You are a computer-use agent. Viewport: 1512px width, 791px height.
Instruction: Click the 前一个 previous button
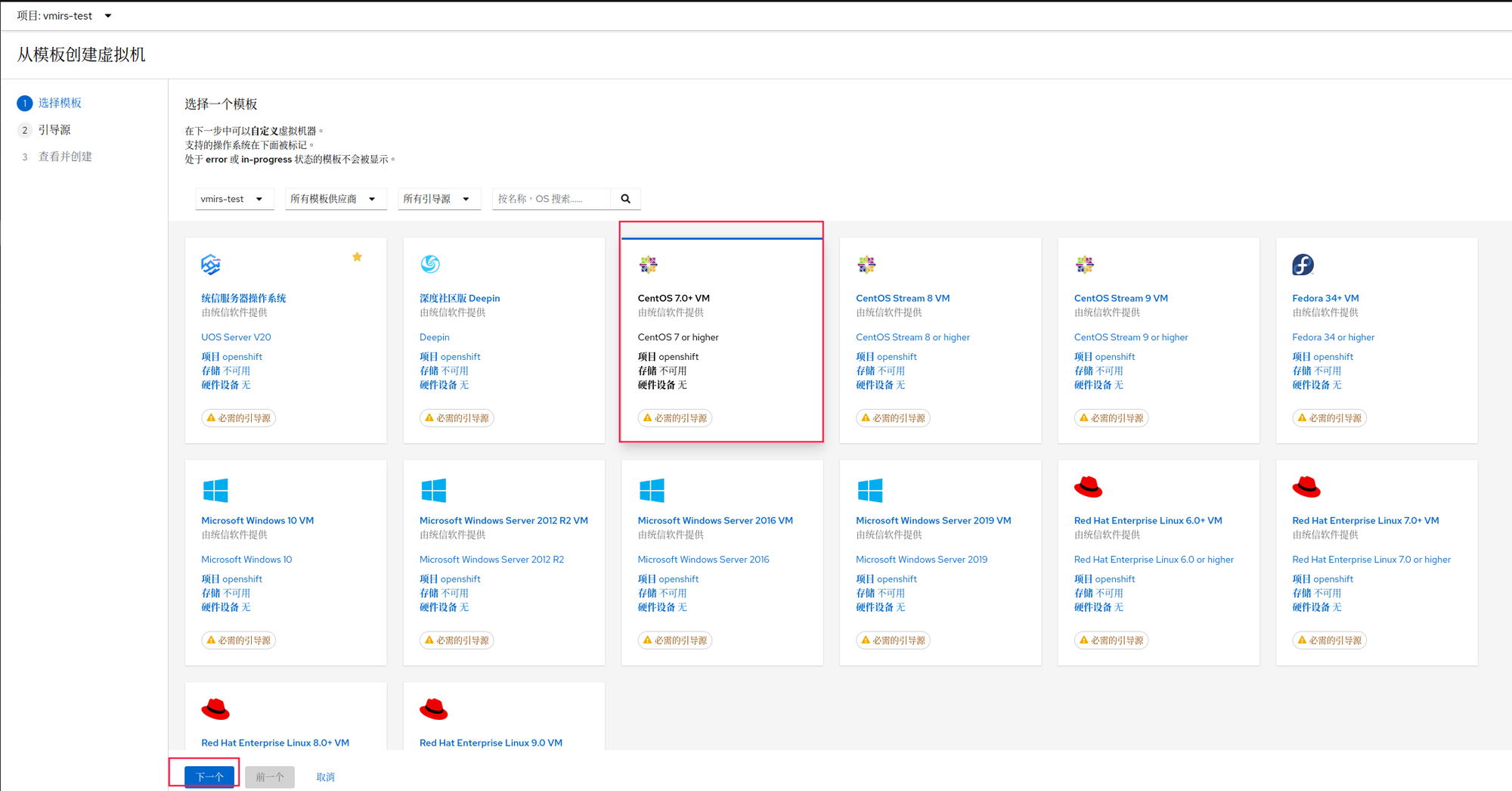click(269, 777)
